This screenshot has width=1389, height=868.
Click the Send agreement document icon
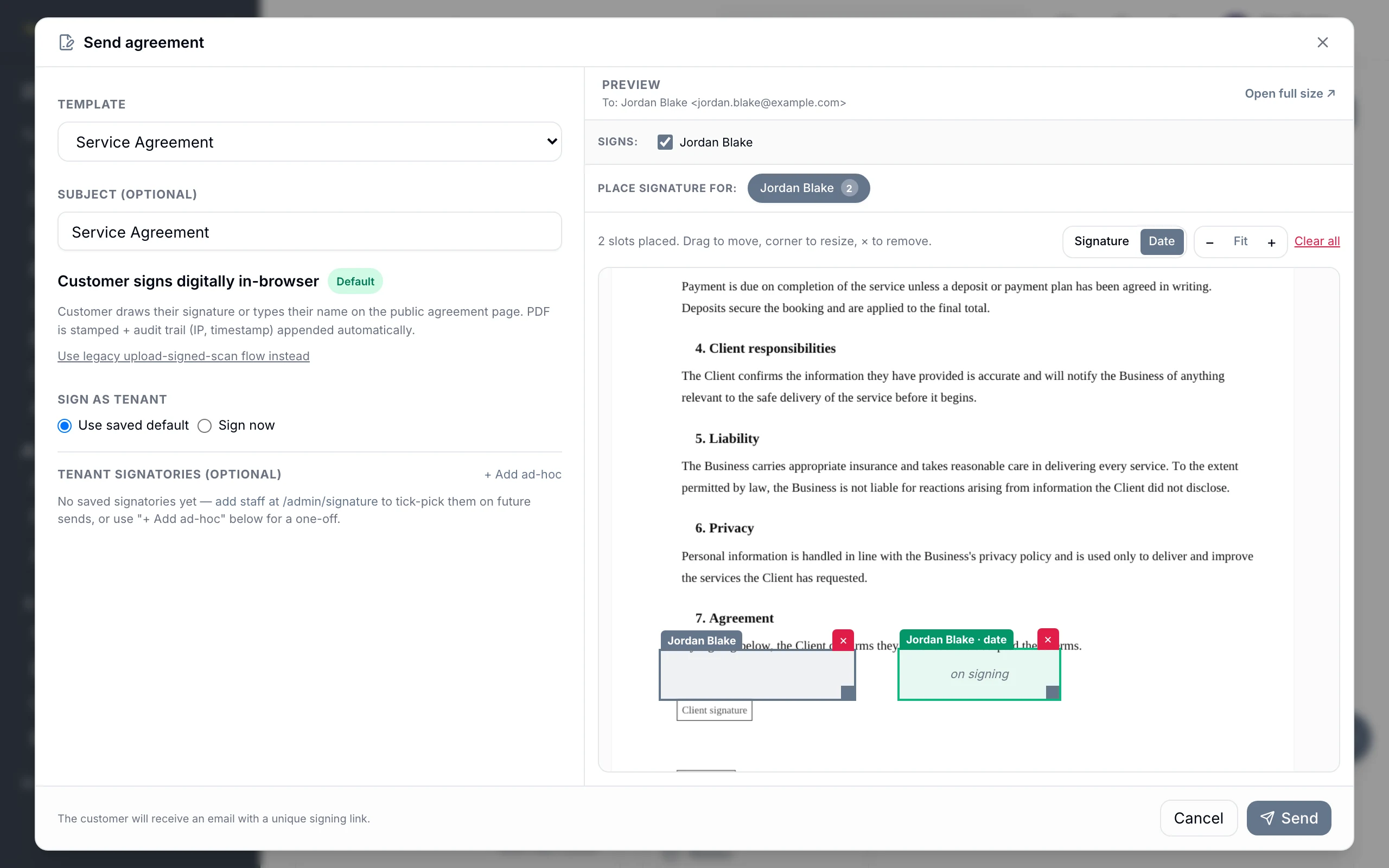point(67,42)
